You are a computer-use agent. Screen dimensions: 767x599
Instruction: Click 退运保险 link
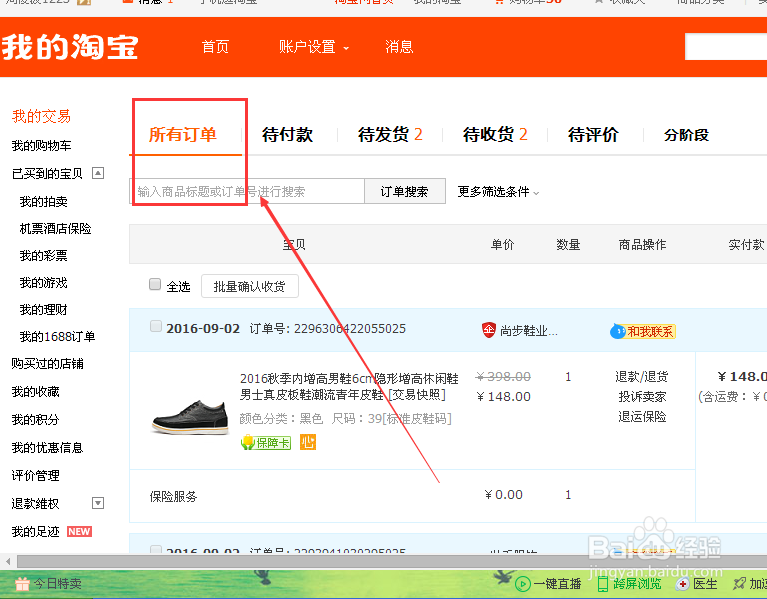click(x=642, y=417)
